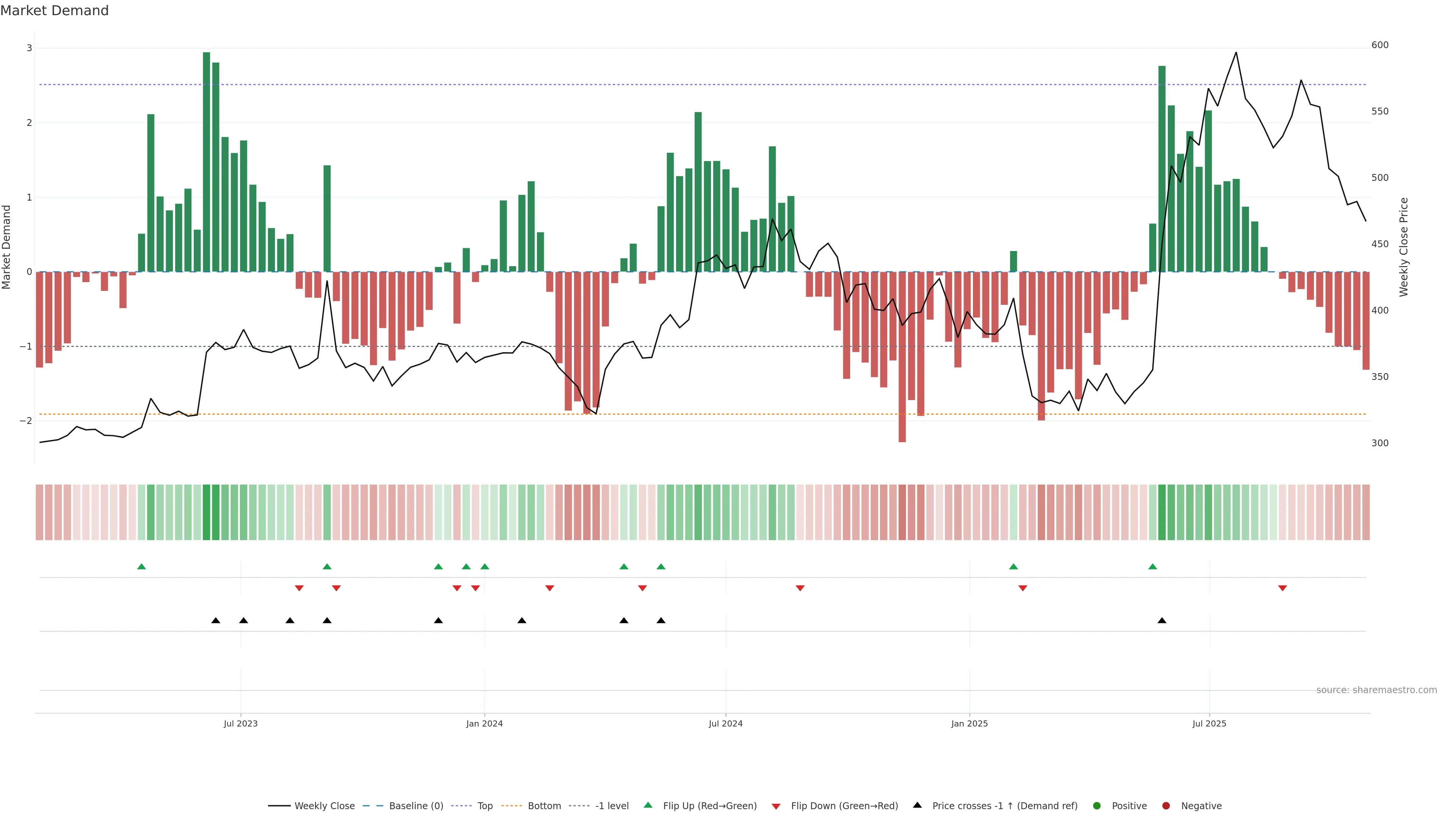Click the red Negative legend dot

(1166, 806)
